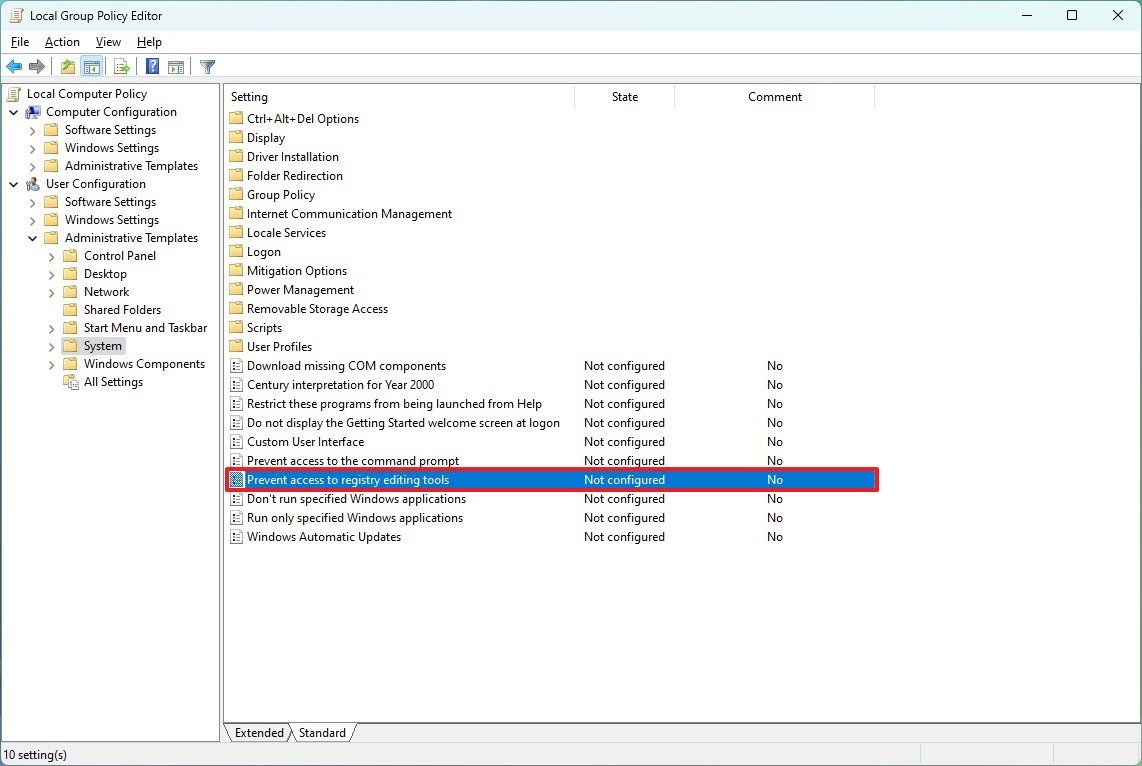The image size is (1142, 766).
Task: Open the Prevent access to registry editing tools setting
Action: click(348, 479)
